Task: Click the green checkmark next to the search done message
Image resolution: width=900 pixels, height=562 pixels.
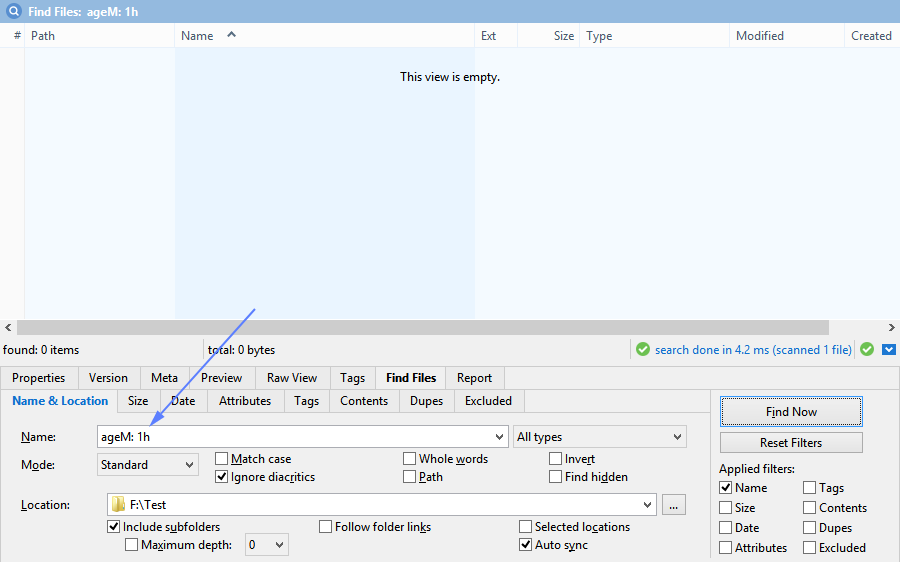Action: (644, 350)
